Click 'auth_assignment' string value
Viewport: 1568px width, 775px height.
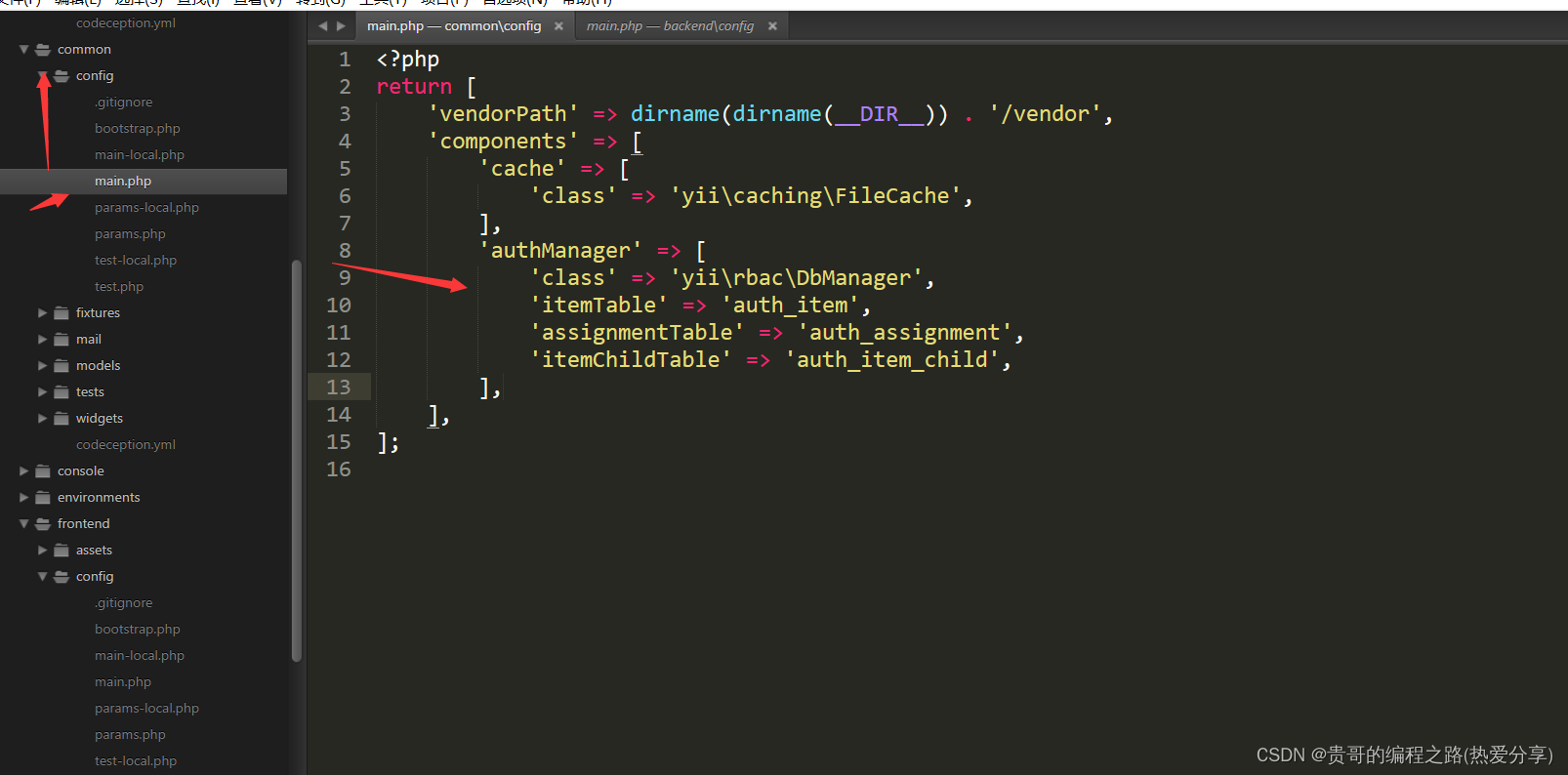pos(904,333)
